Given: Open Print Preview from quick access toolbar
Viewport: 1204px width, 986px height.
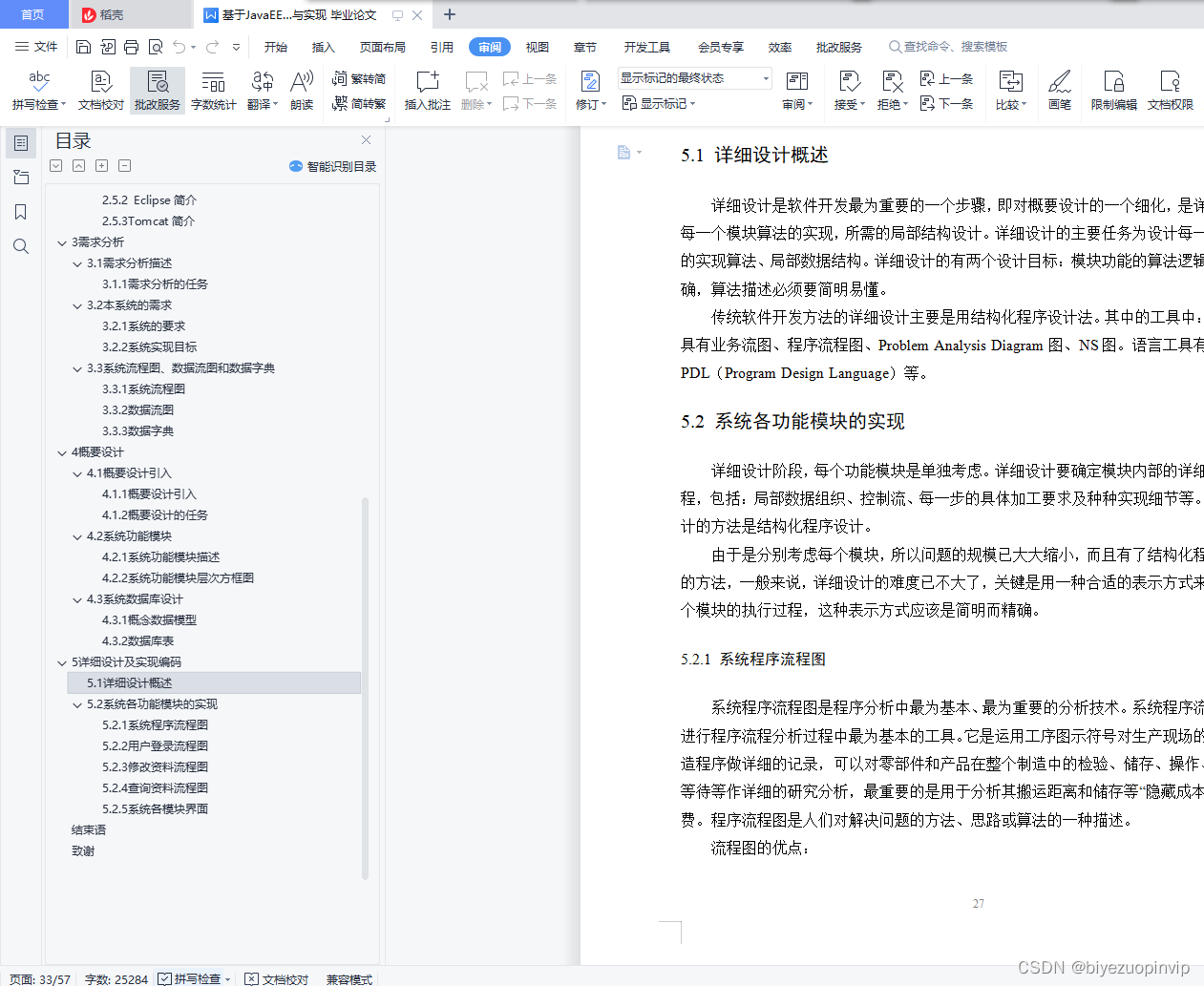Looking at the screenshot, I should coord(155,47).
